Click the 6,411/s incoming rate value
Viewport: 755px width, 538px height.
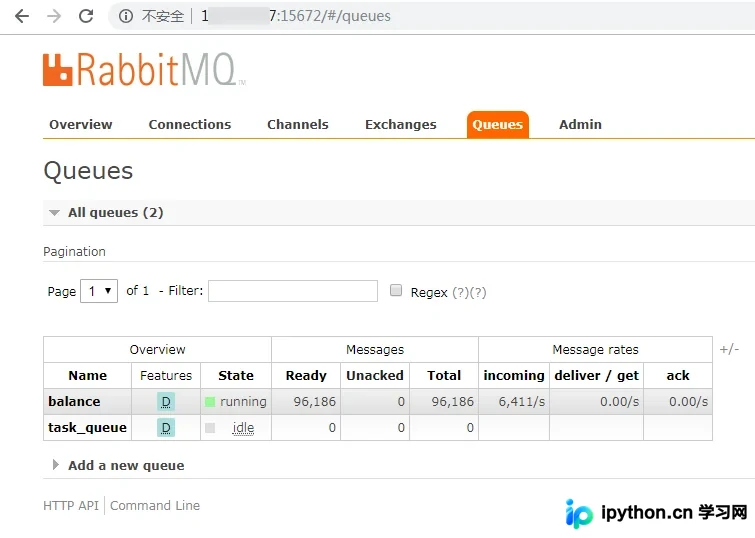[521, 402]
